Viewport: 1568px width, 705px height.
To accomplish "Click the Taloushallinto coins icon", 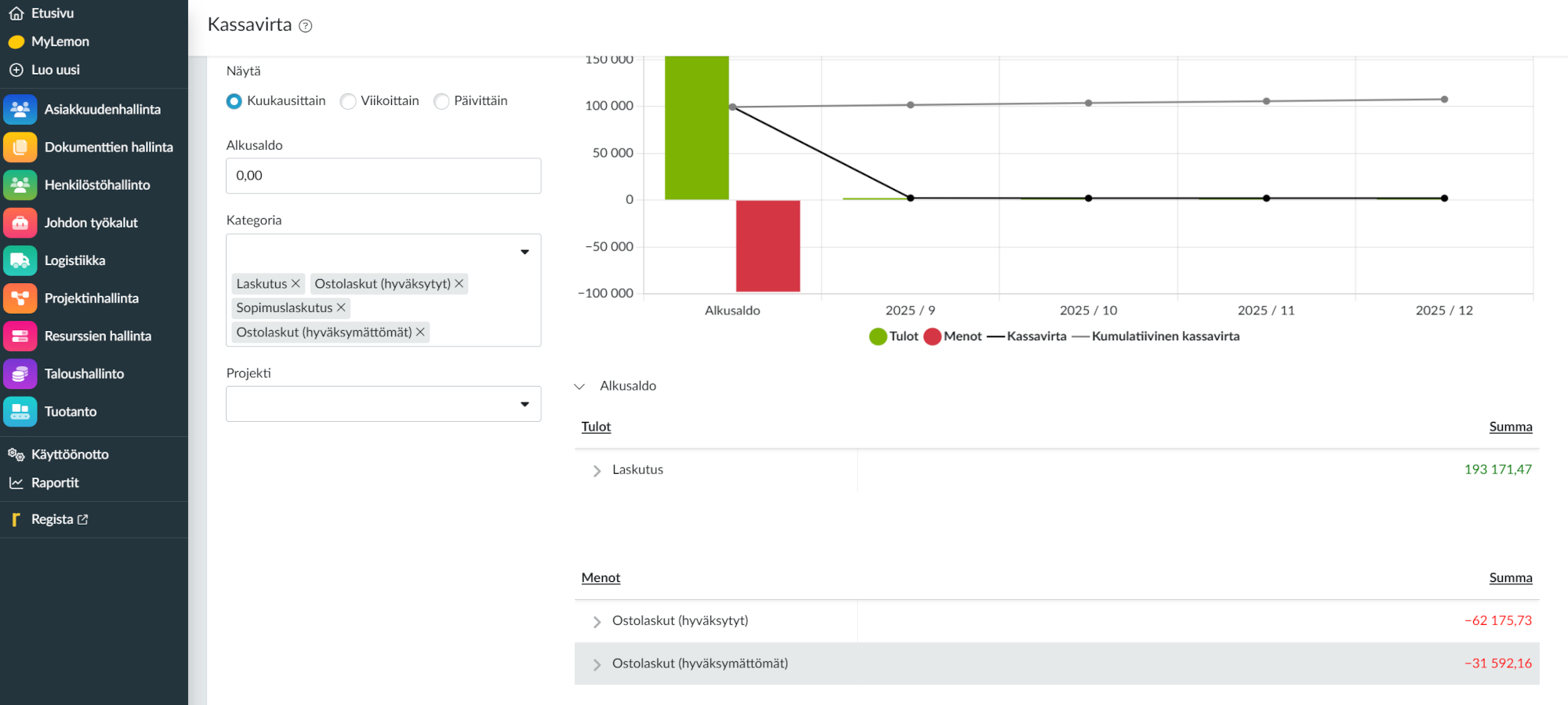I will coord(20,374).
